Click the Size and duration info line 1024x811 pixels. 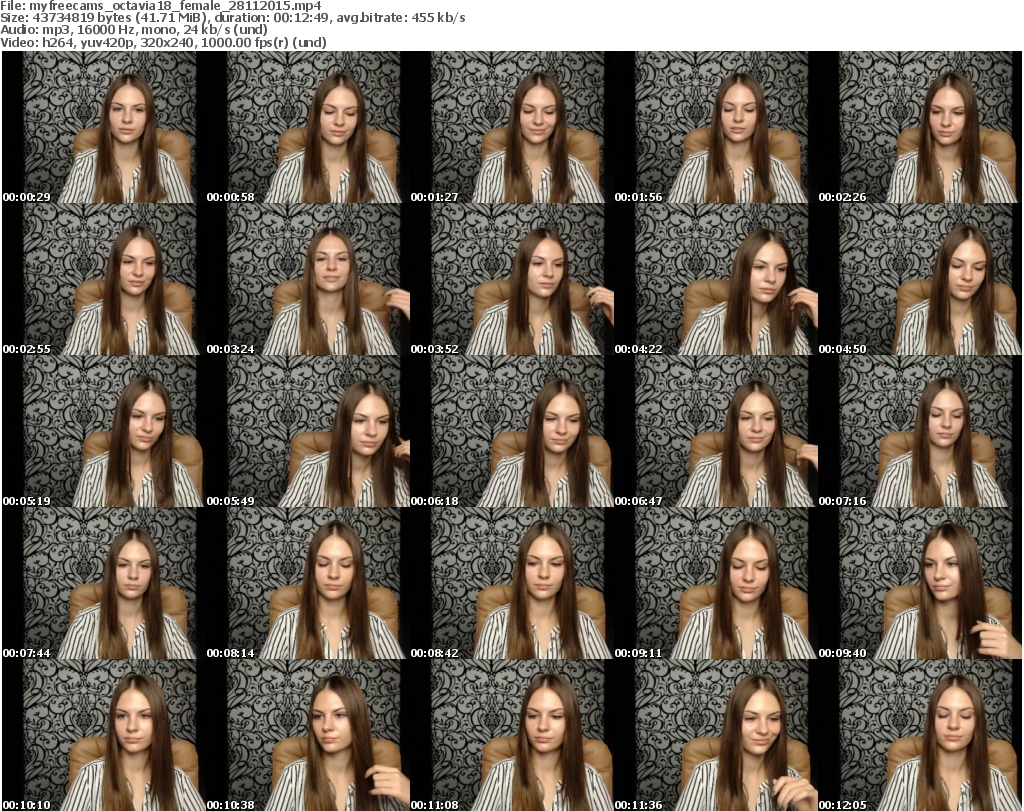pyautogui.click(x=232, y=18)
